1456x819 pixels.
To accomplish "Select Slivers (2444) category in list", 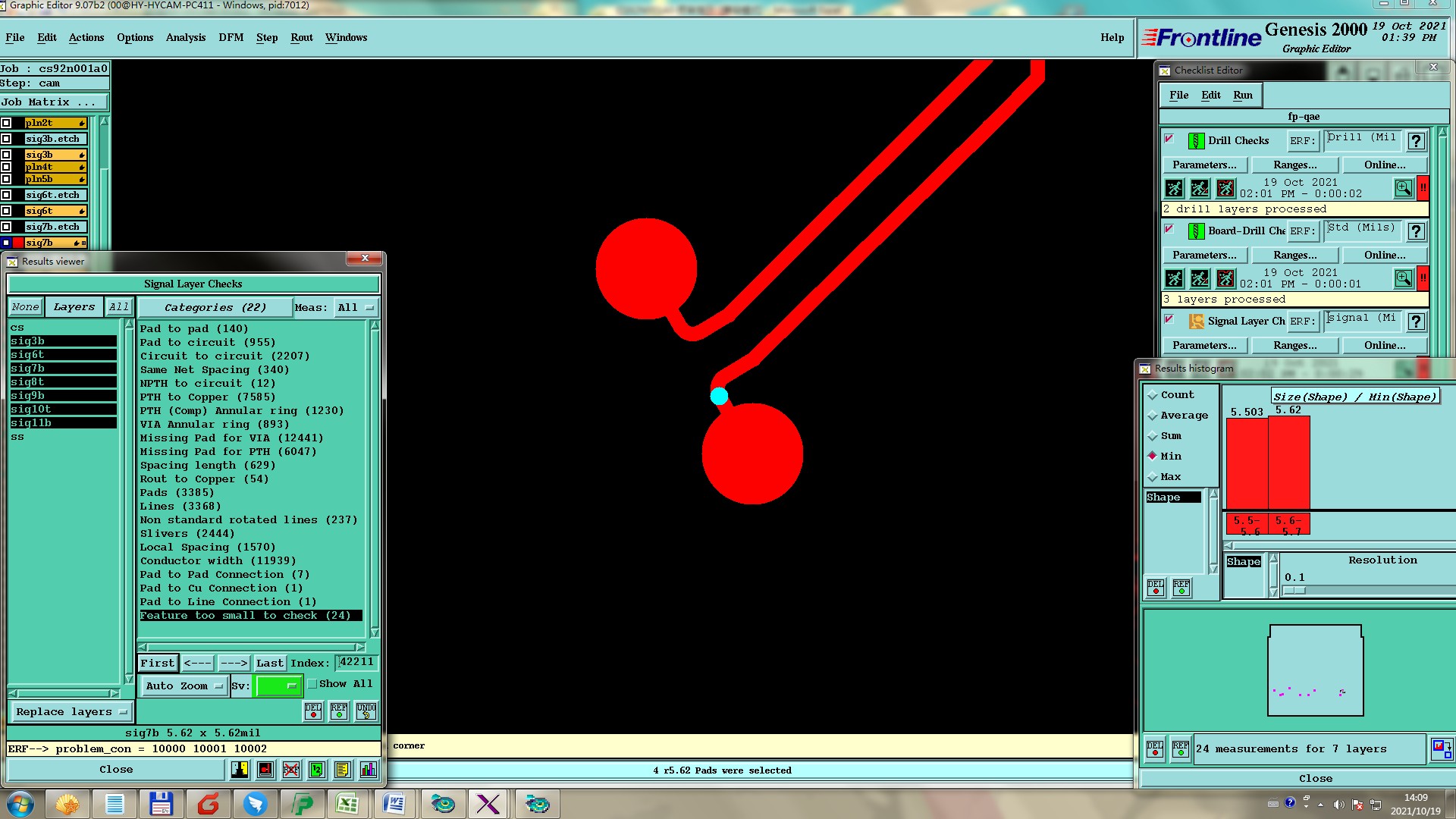I will (187, 534).
